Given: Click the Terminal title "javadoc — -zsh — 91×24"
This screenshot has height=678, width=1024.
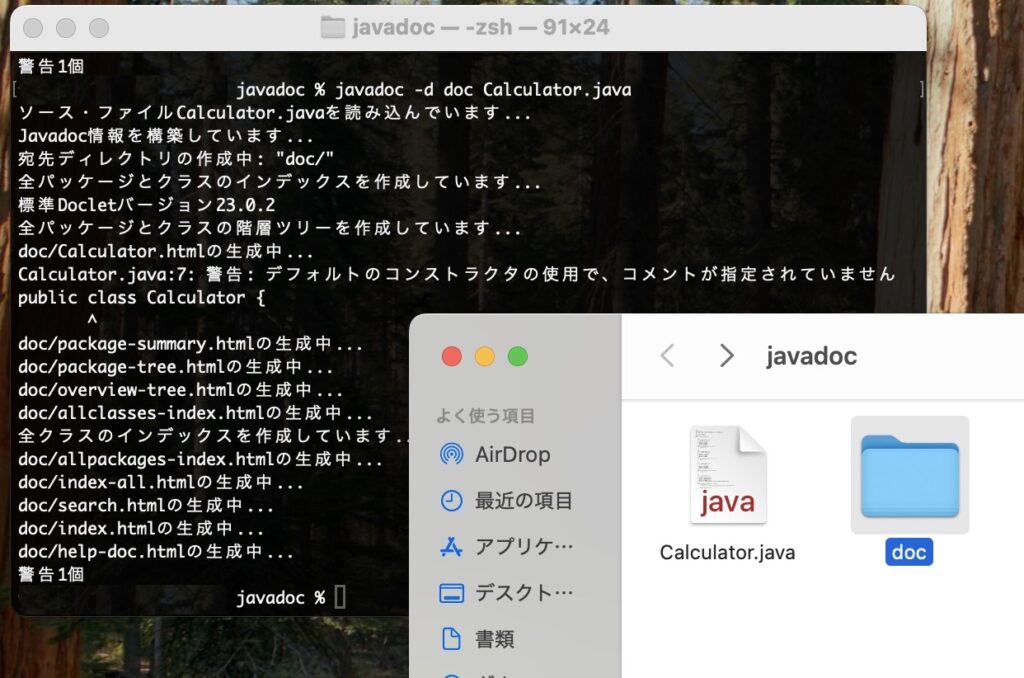Looking at the screenshot, I should coord(481,27).
